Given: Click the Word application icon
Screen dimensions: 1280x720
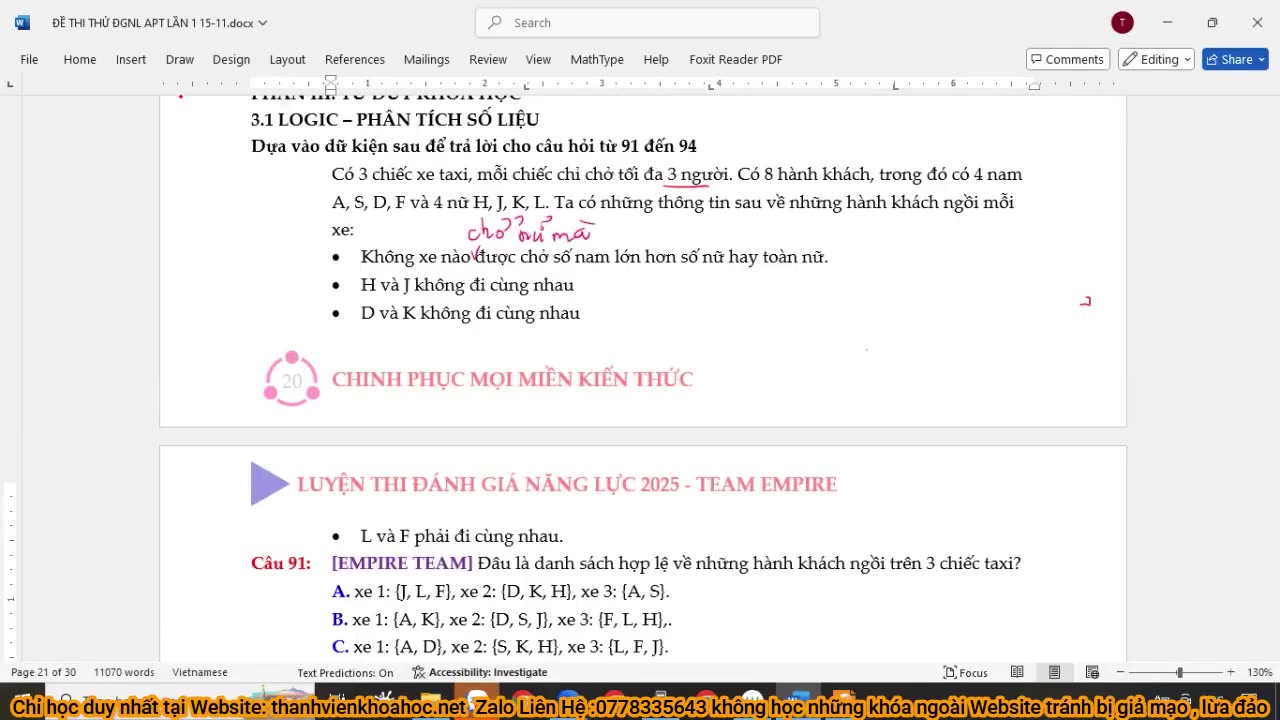Looking at the screenshot, I should click(x=22, y=22).
